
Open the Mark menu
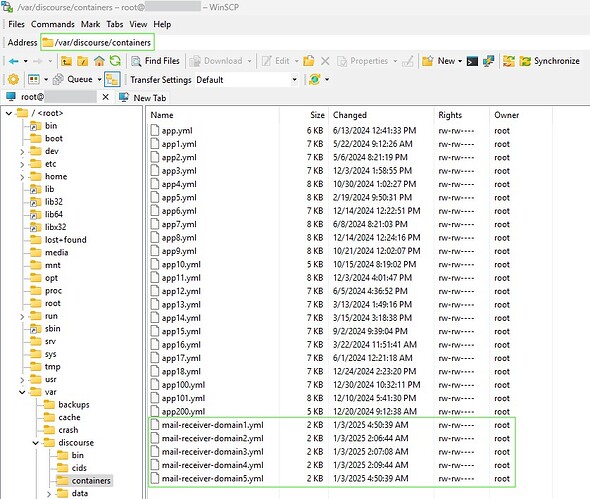tap(90, 24)
